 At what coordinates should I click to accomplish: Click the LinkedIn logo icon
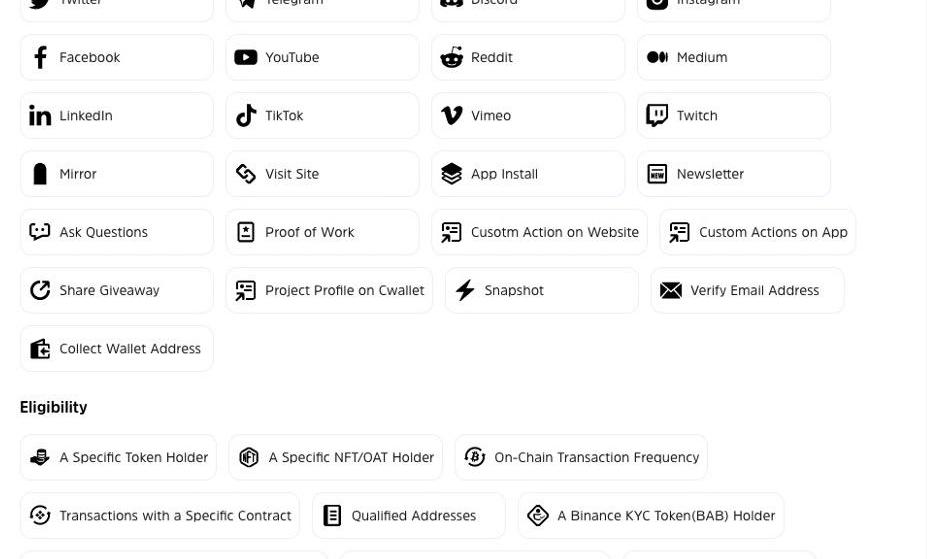40,116
